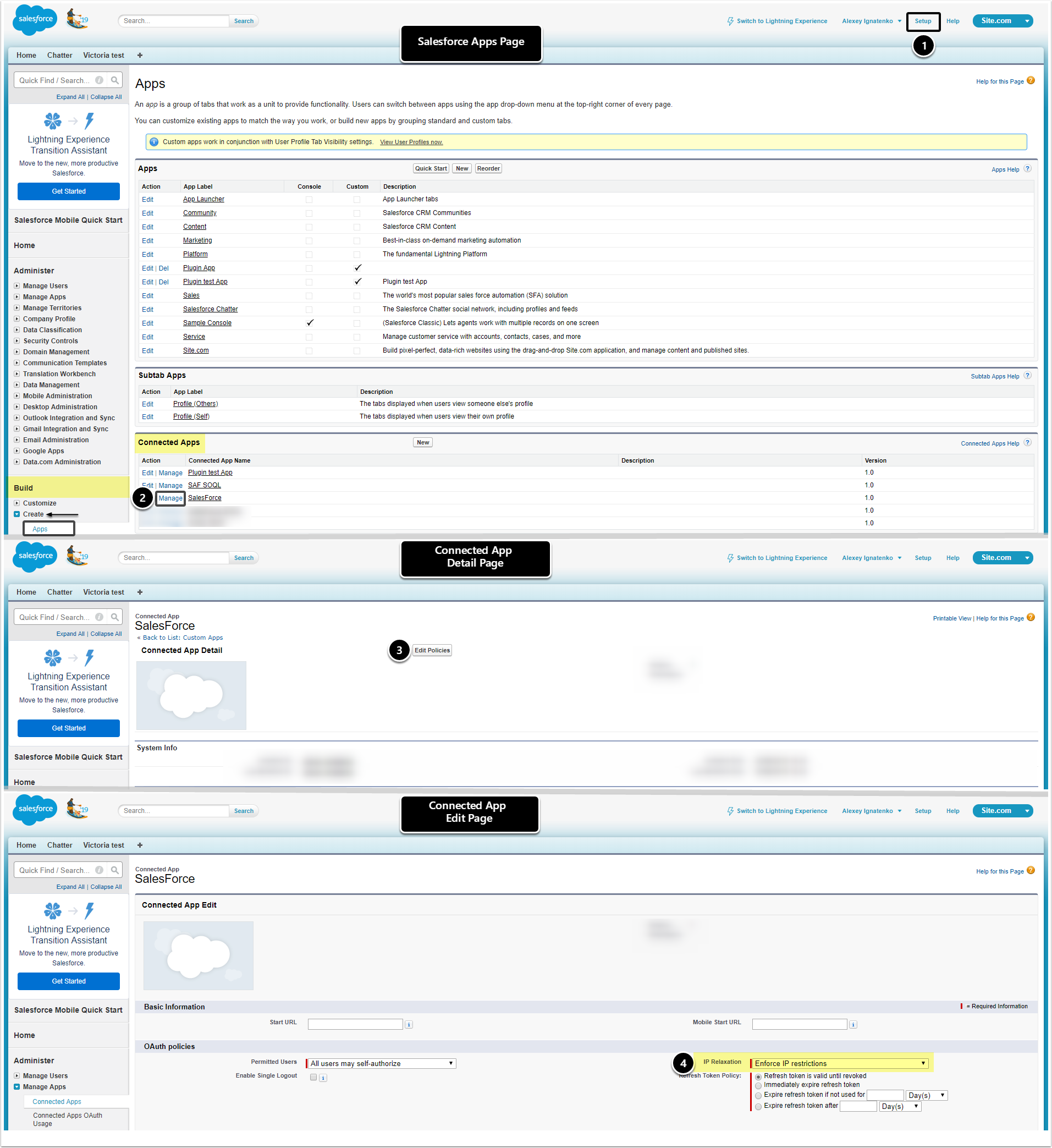Click the plus tab icon on the Connected App Detail page
The height and width of the screenshot is (1148, 1052).
click(x=140, y=592)
